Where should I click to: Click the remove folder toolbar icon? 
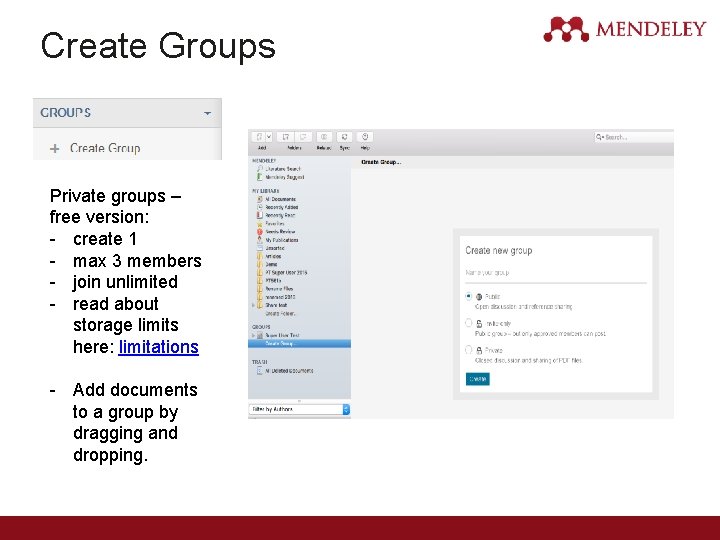[303, 137]
